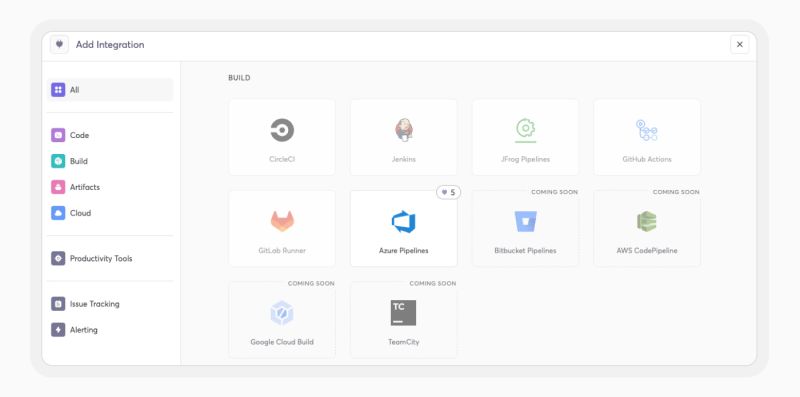Filter by the Code label

(x=80, y=135)
